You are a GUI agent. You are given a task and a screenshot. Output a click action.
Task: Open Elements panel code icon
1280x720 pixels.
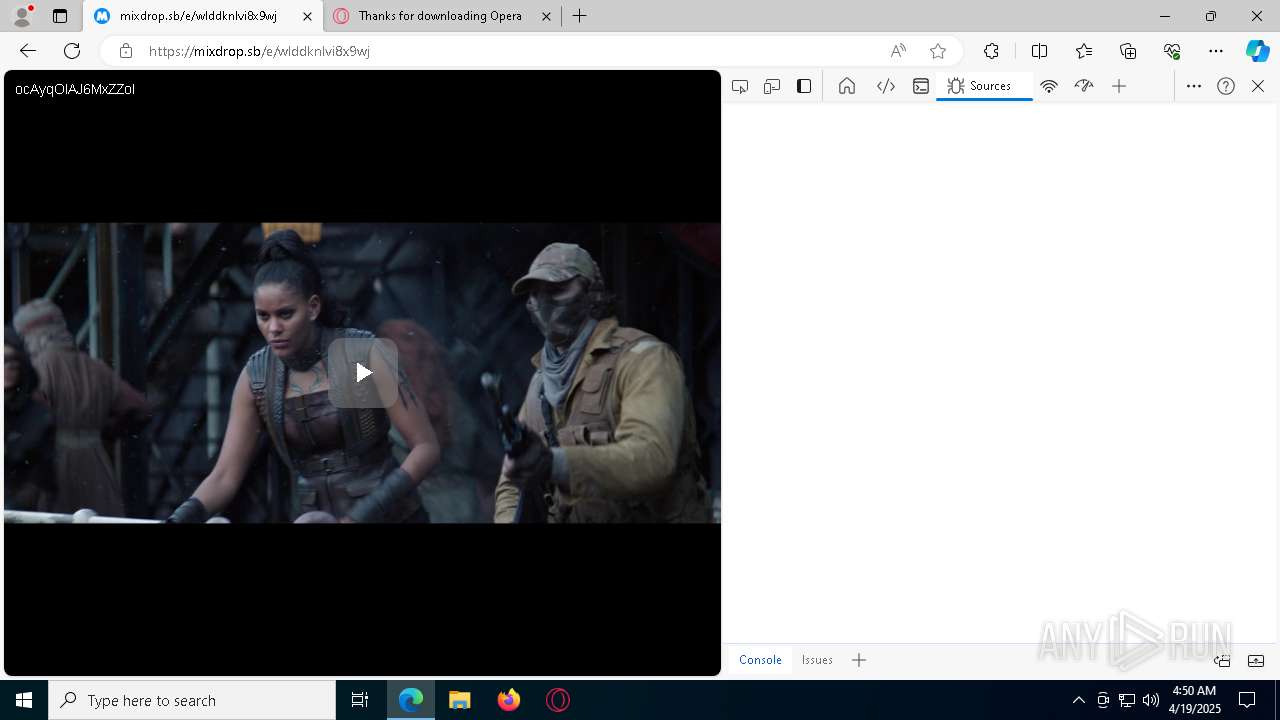[x=886, y=86]
